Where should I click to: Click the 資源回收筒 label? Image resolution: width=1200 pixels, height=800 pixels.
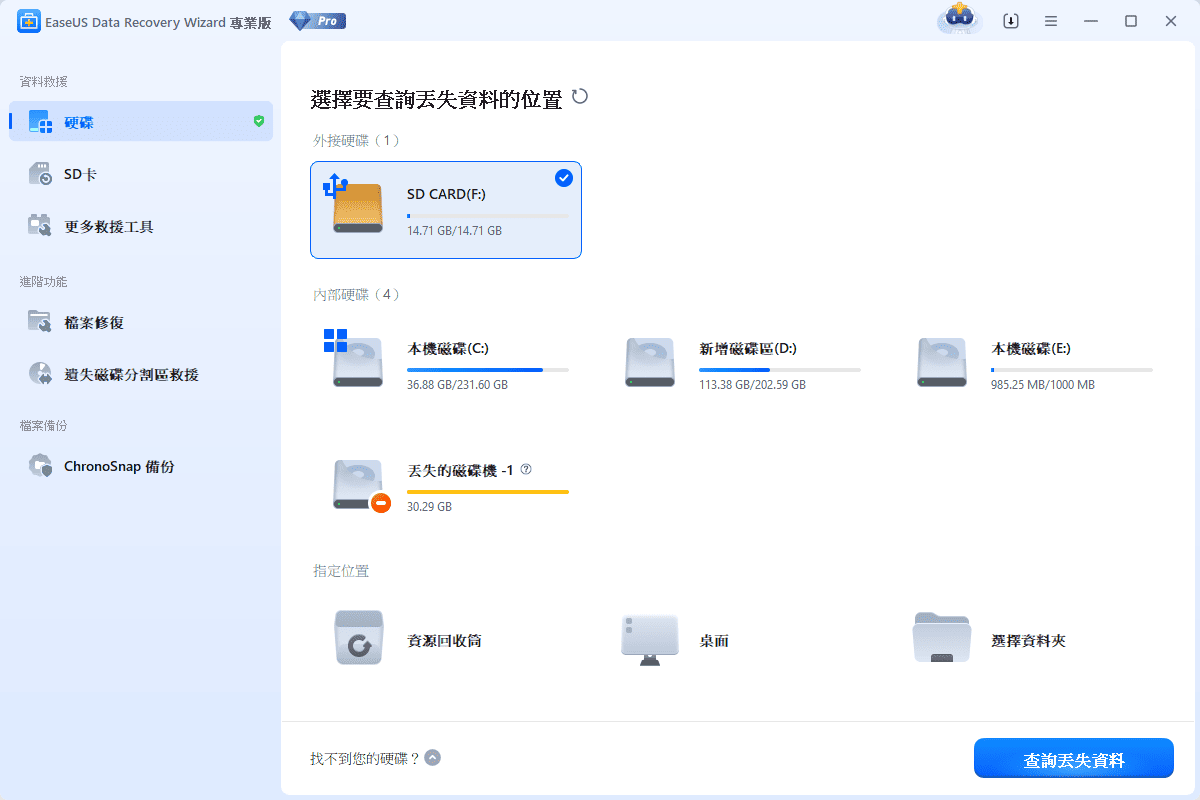[x=444, y=640]
